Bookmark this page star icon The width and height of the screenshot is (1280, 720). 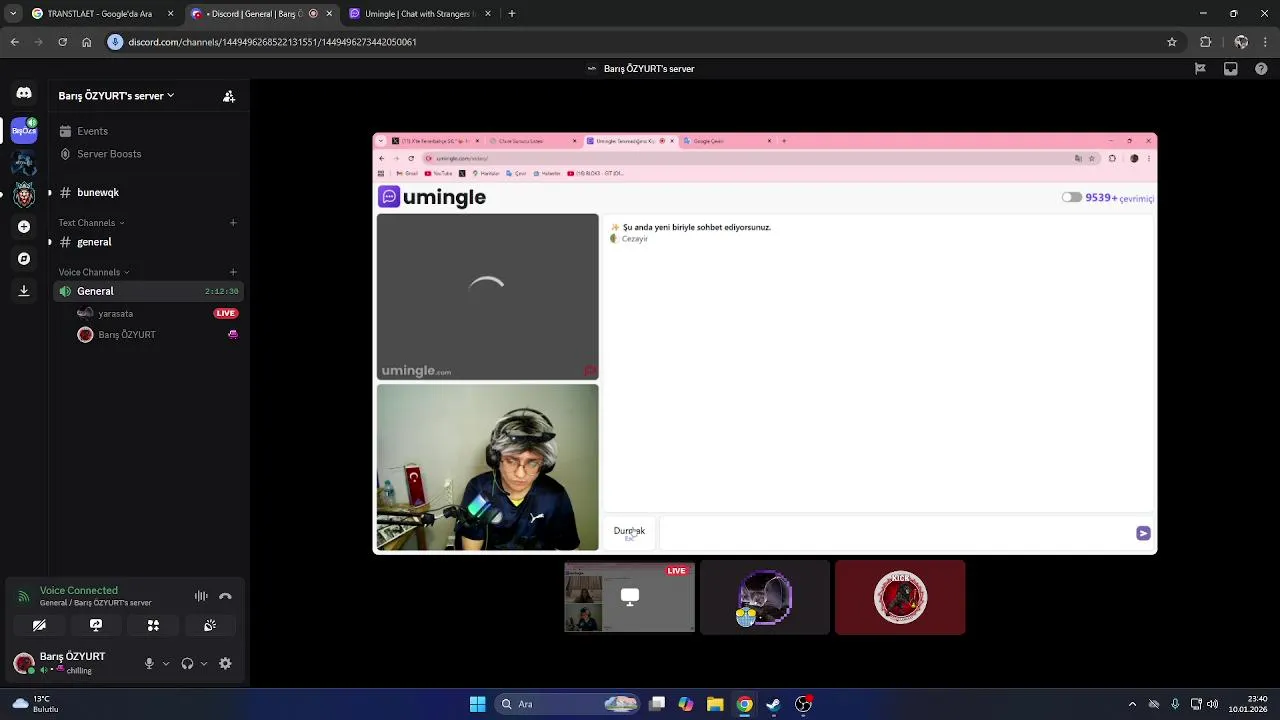coord(1172,42)
